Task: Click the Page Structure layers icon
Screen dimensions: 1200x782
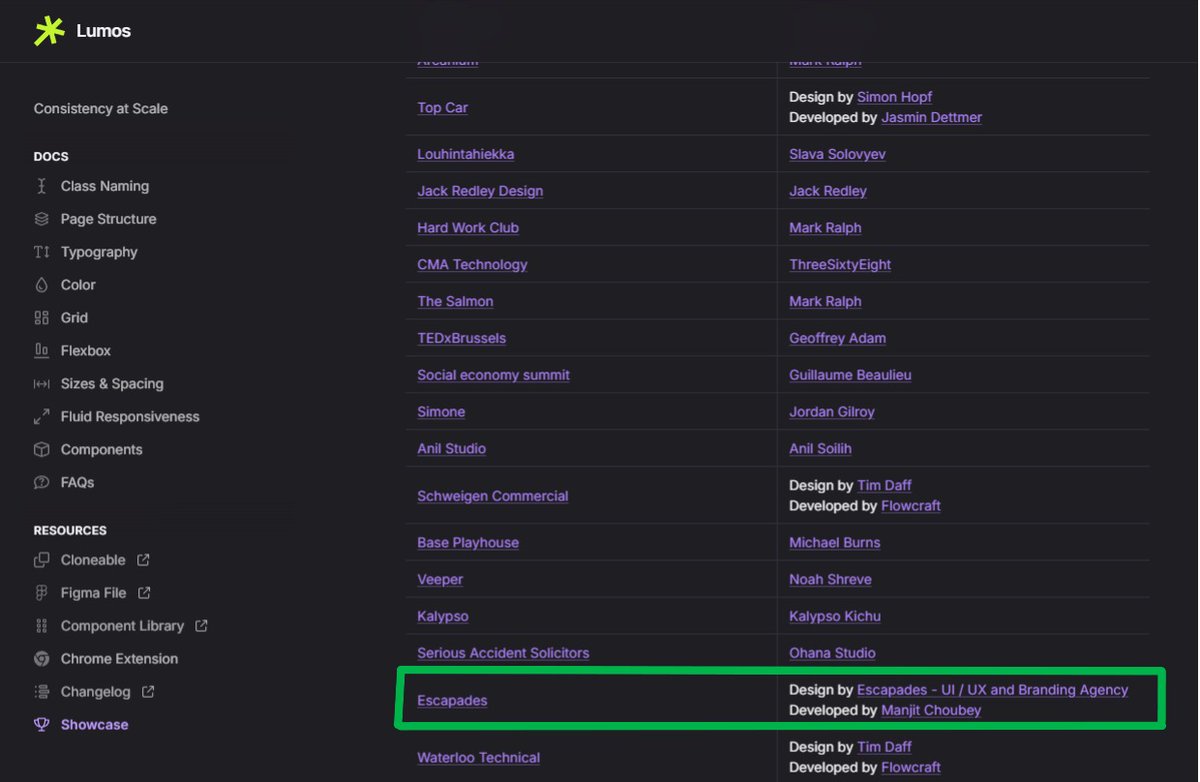Action: click(x=41, y=219)
